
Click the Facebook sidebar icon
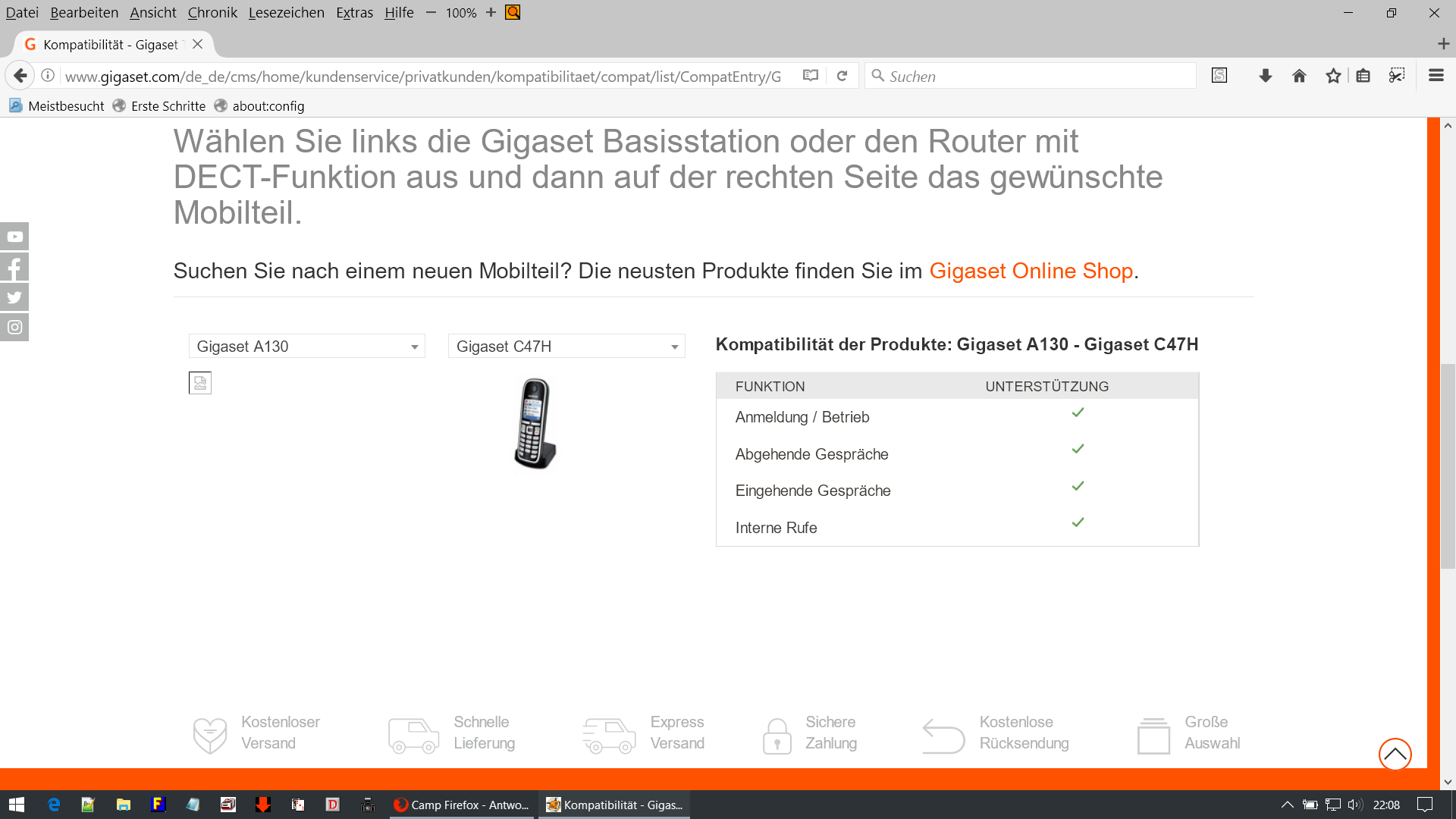pyautogui.click(x=14, y=267)
